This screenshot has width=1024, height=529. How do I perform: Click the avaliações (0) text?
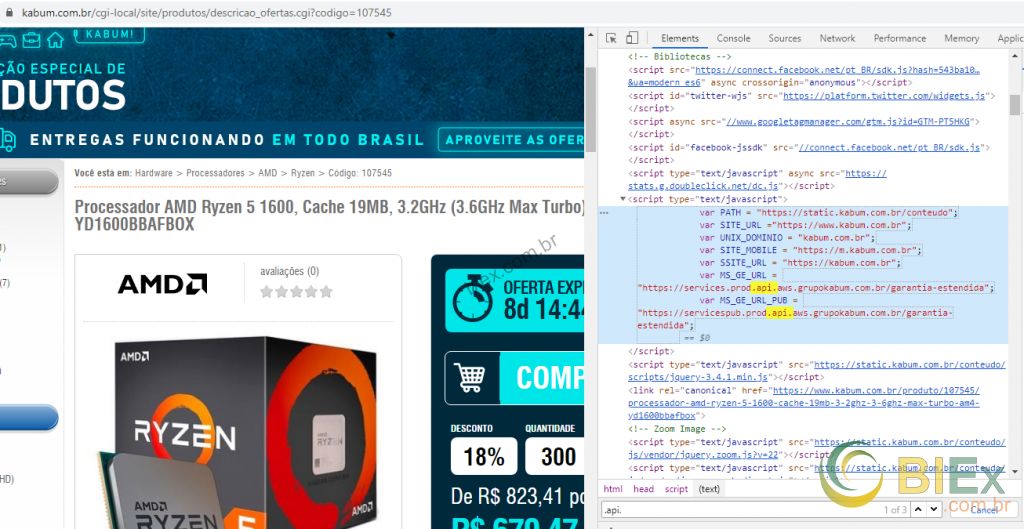(x=289, y=271)
